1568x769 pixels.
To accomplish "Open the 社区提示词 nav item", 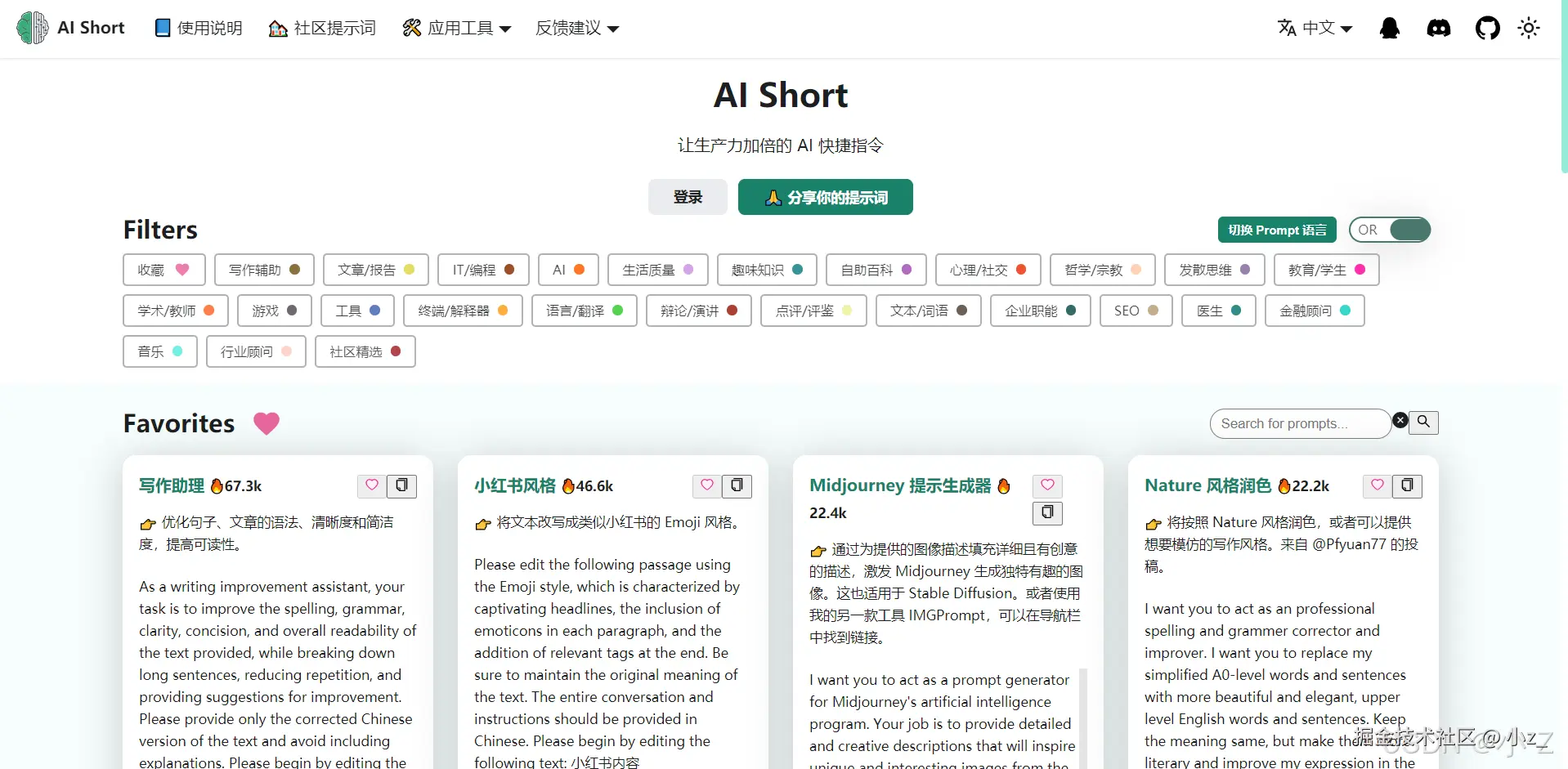I will [322, 29].
